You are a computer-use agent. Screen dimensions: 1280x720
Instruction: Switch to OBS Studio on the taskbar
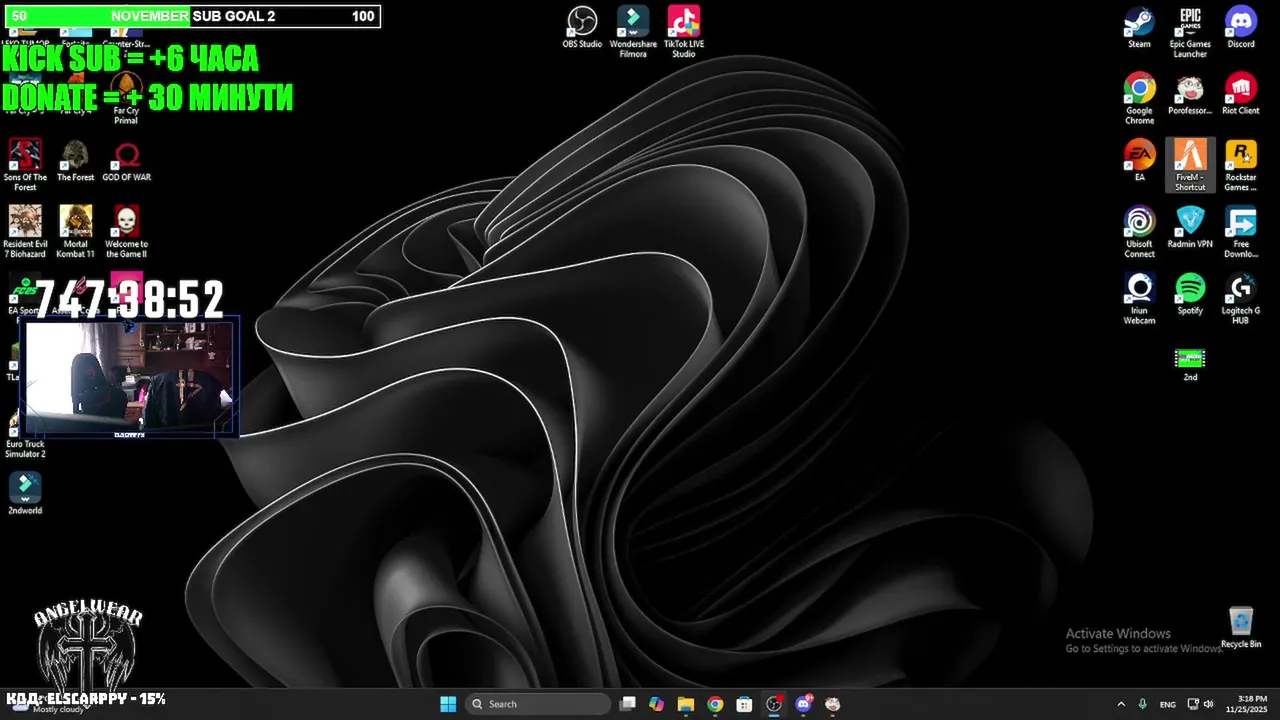point(774,704)
